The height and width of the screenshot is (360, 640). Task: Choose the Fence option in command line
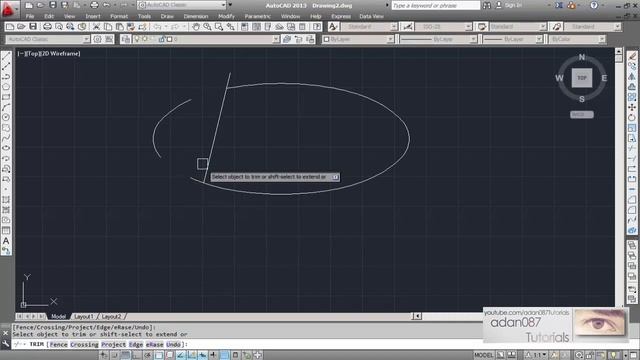click(x=59, y=344)
